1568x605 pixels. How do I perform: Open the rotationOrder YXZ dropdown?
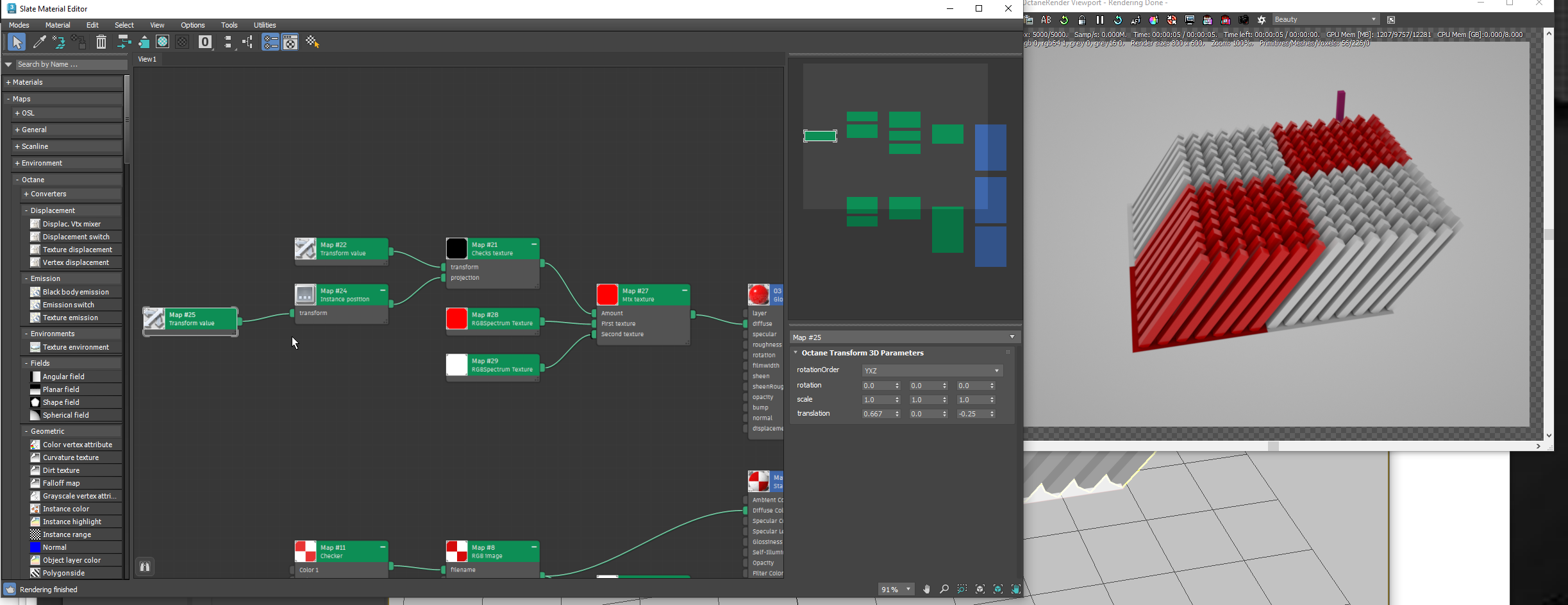click(x=931, y=371)
